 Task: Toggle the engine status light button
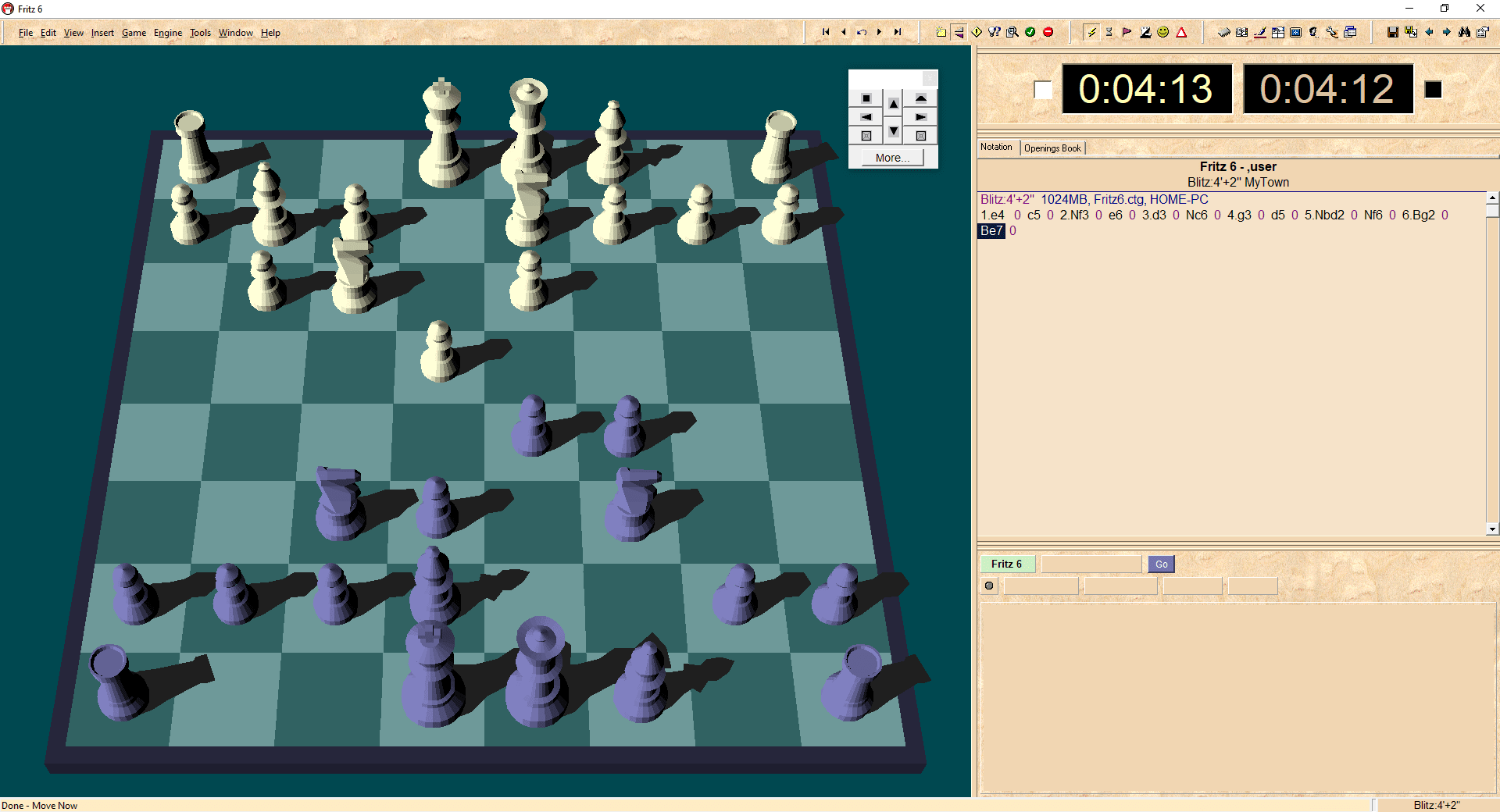(x=989, y=586)
